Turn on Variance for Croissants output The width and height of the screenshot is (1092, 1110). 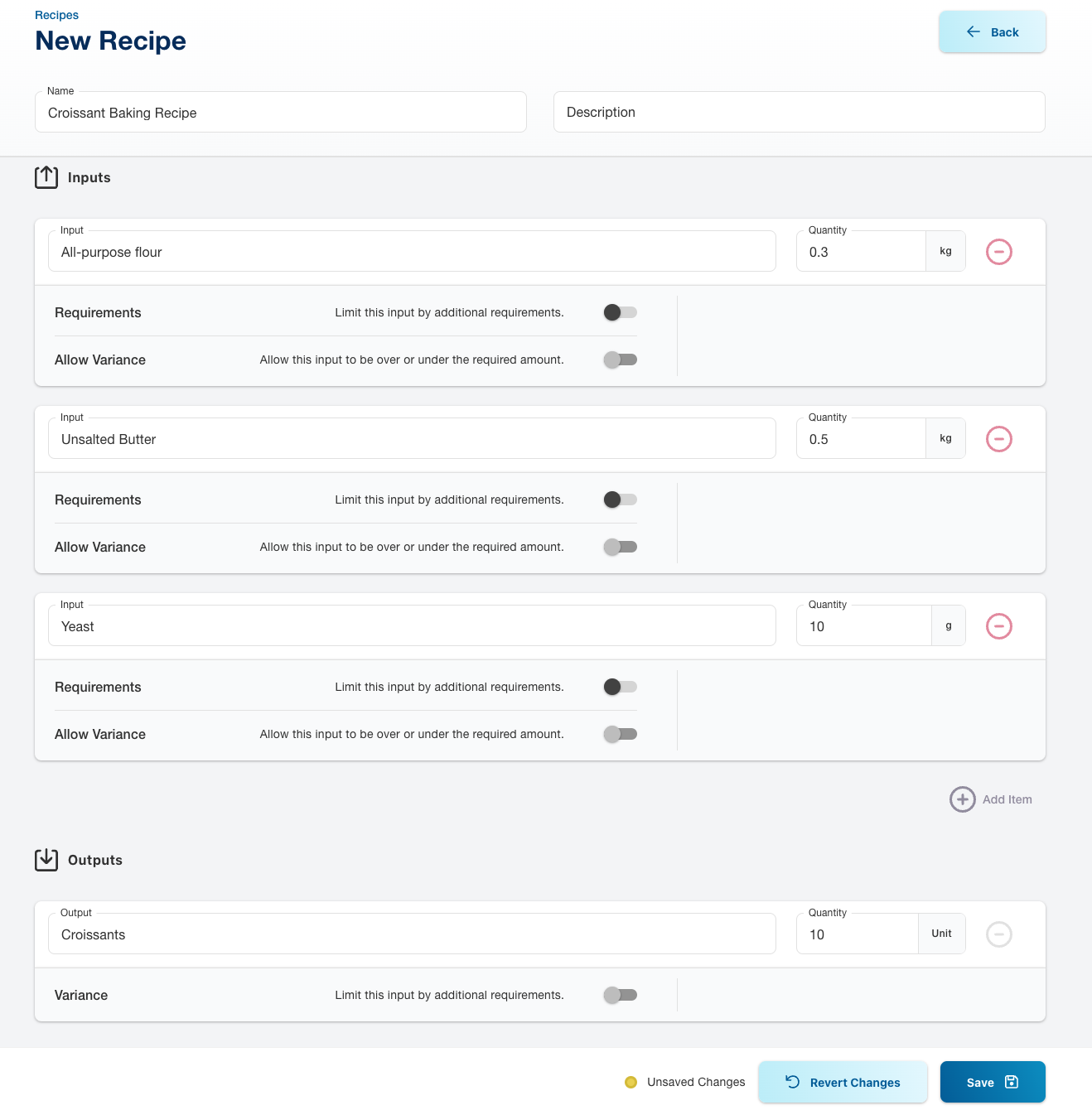pos(620,995)
